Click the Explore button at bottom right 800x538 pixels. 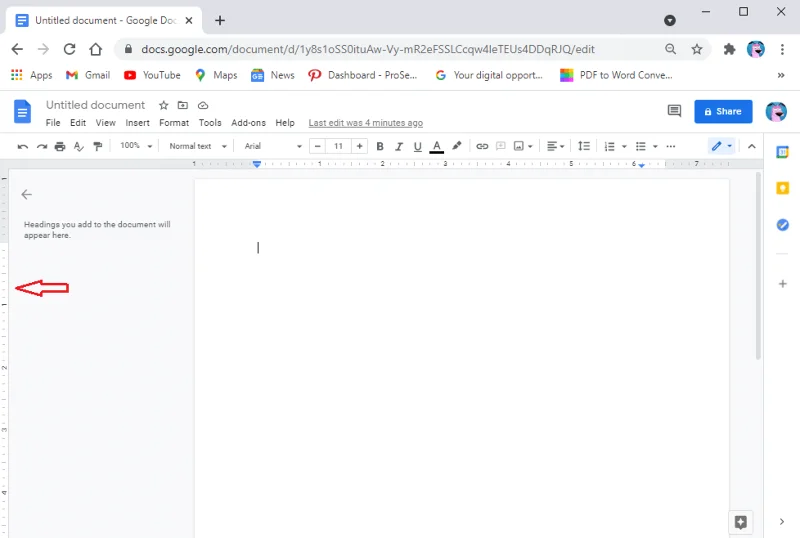(x=740, y=522)
